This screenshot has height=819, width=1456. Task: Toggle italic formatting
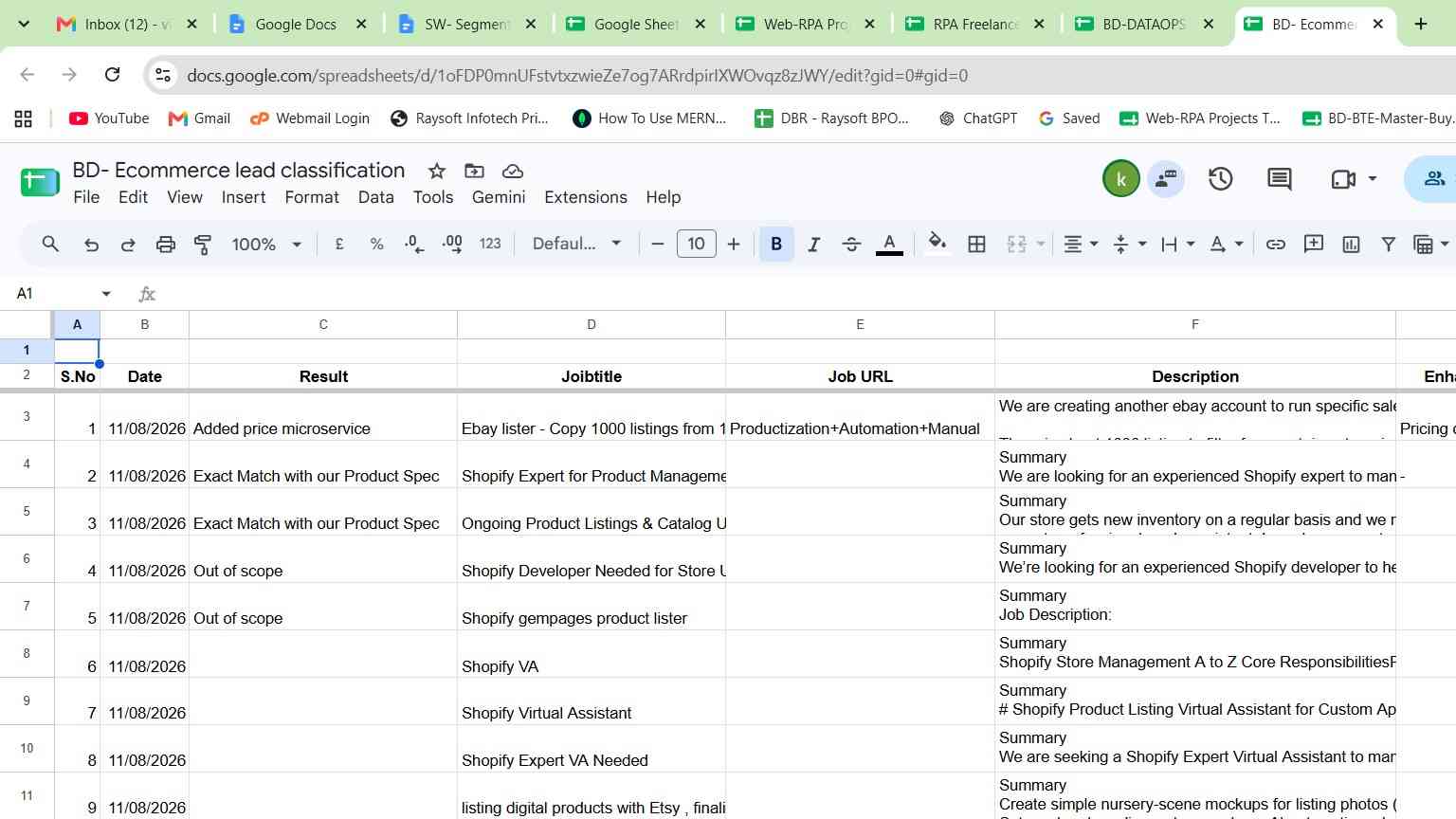point(813,245)
